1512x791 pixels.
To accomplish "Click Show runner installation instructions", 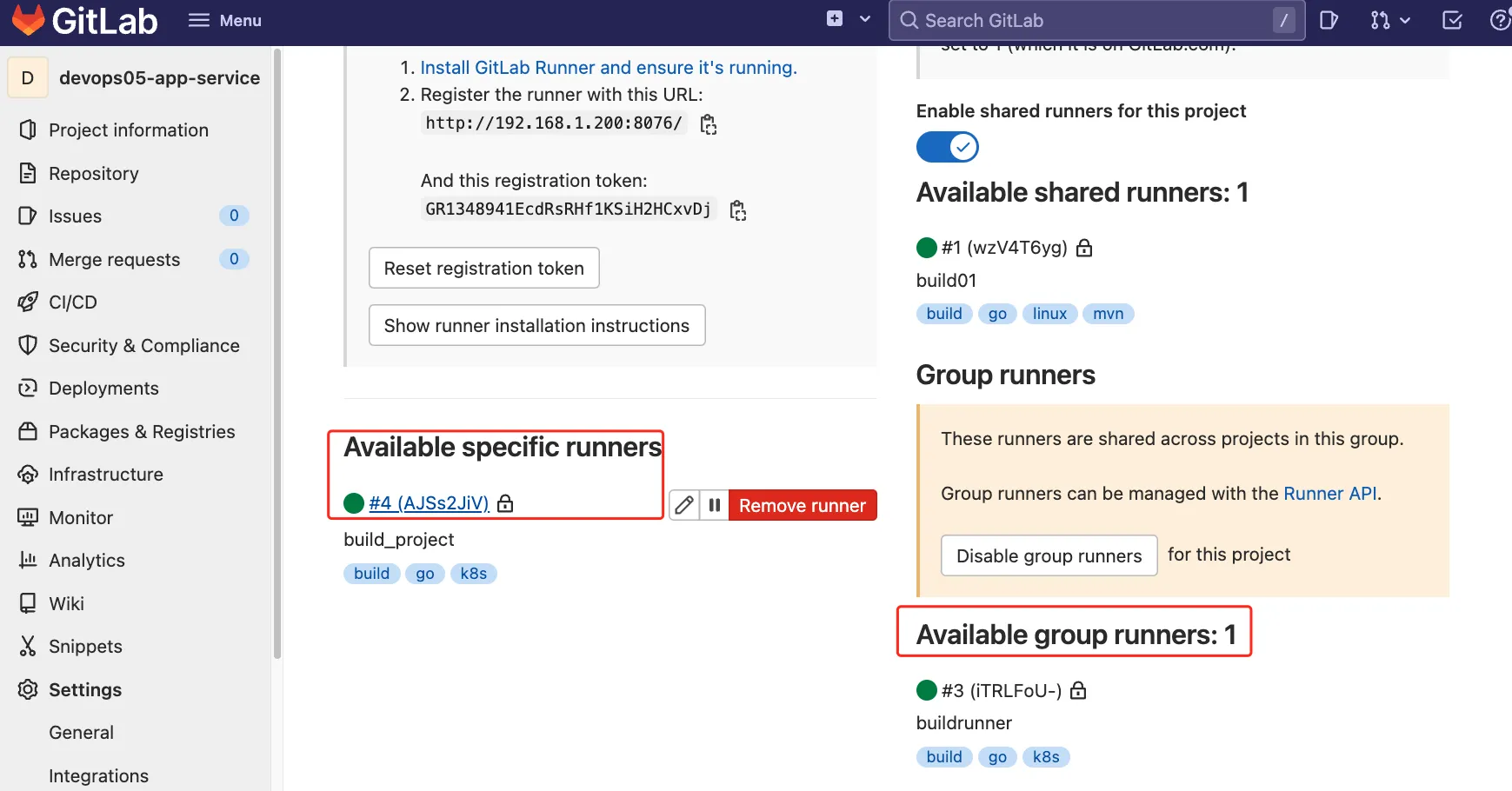I will point(536,325).
